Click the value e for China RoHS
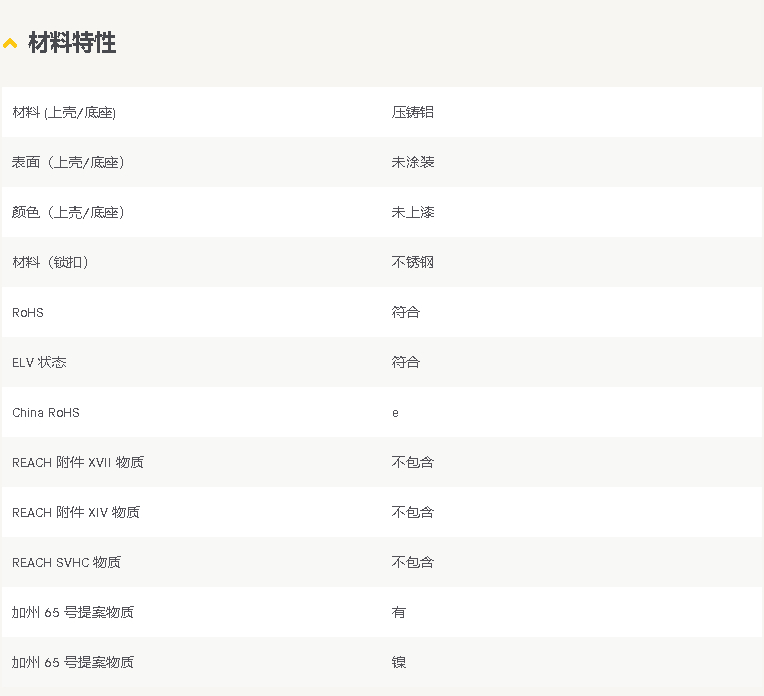Viewport: 764px width, 696px height. (395, 413)
